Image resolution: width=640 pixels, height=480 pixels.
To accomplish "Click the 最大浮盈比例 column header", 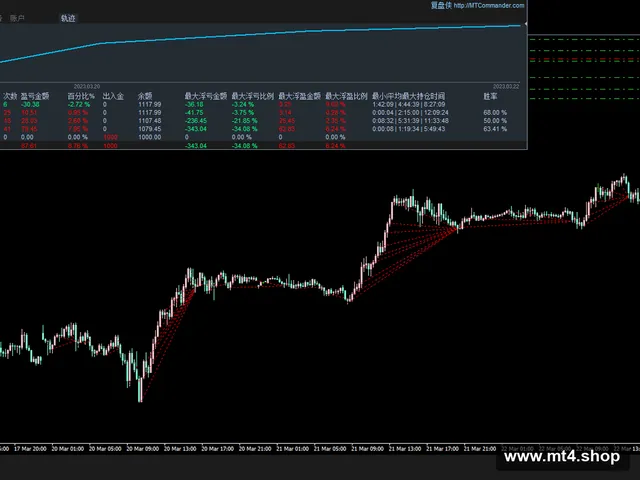I will point(347,96).
